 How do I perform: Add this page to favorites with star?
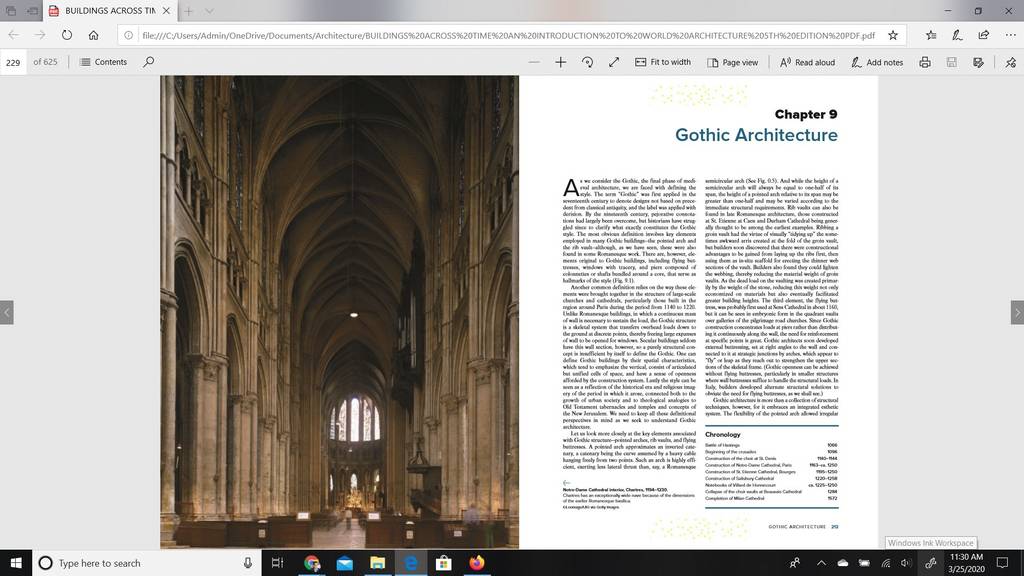tap(893, 35)
